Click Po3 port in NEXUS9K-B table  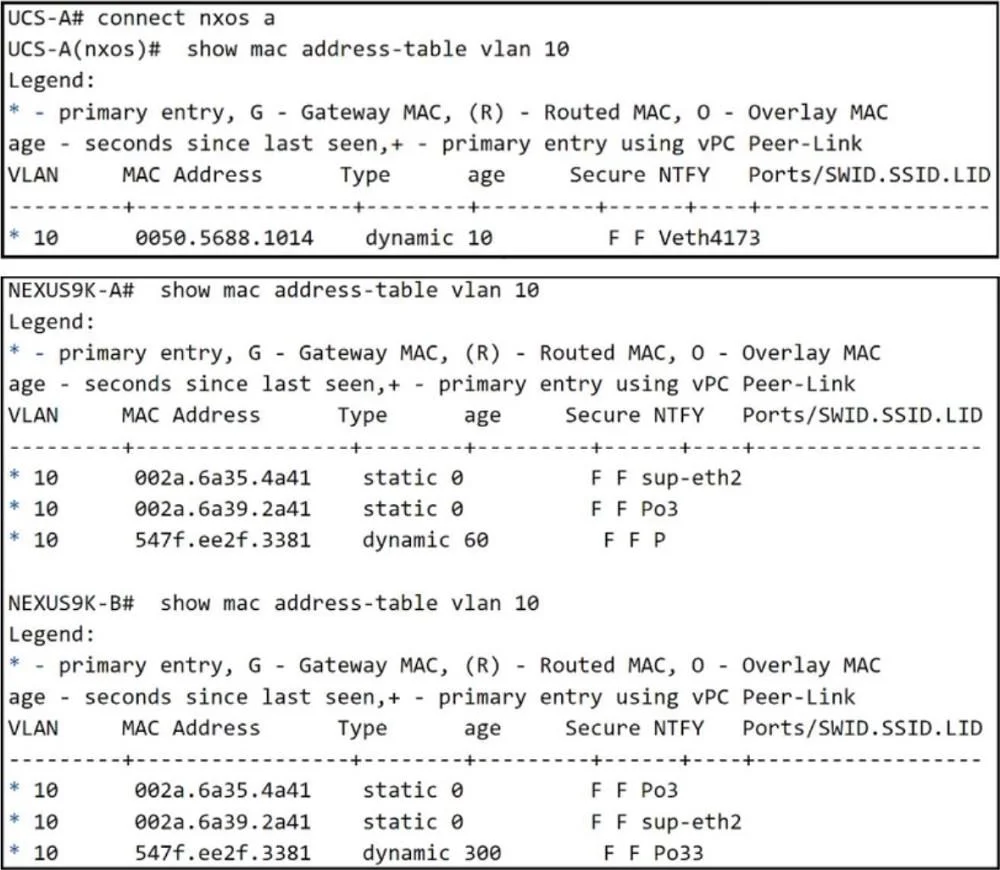(x=659, y=790)
